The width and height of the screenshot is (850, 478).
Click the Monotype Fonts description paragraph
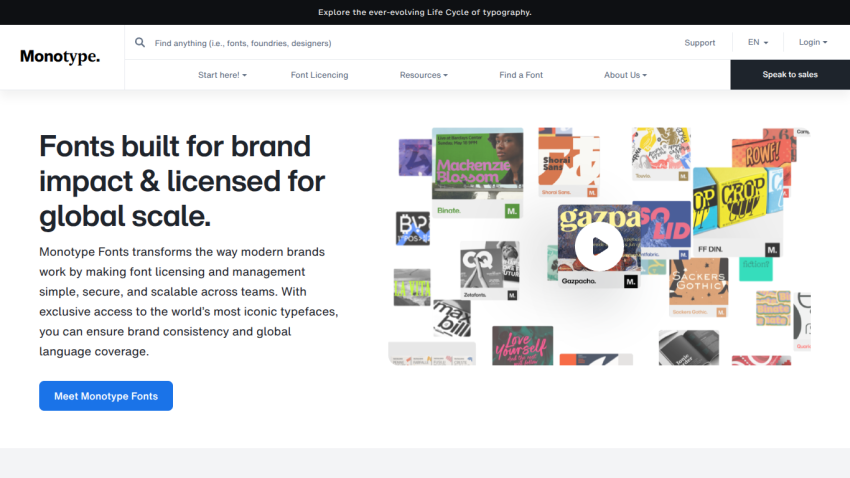pos(189,301)
